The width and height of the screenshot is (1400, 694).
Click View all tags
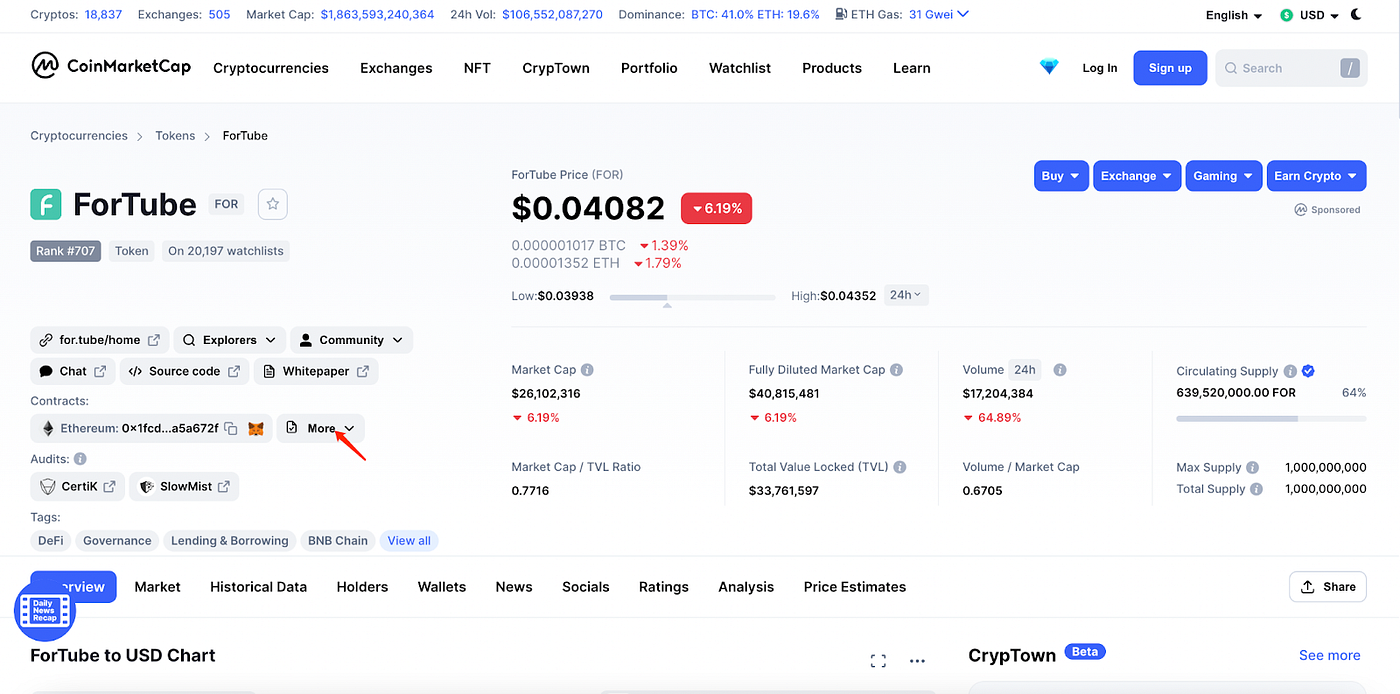pyautogui.click(x=409, y=541)
